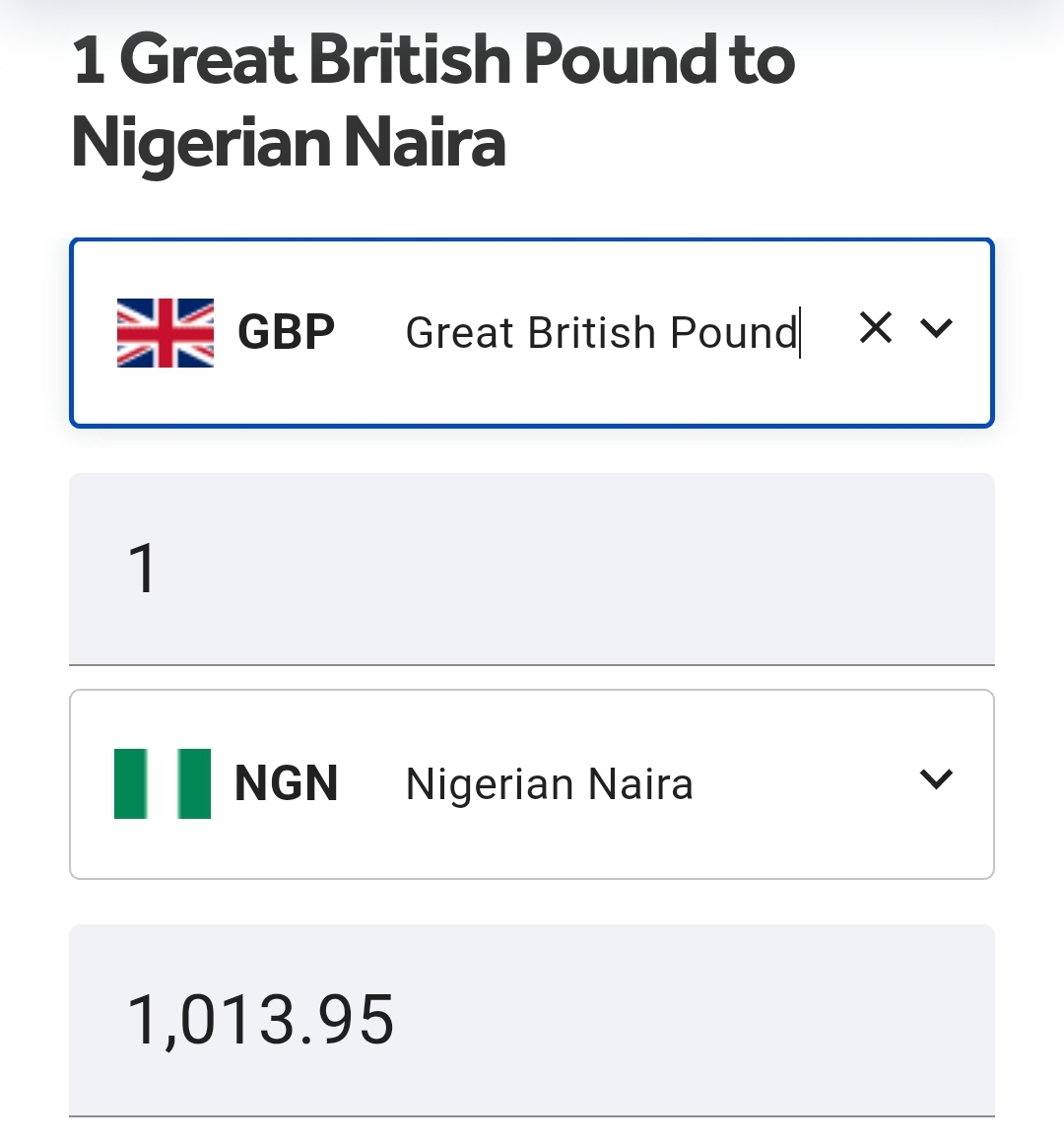Expand the GBP source currency dropdown arrow
This screenshot has height=1144, width=1064.
(936, 328)
